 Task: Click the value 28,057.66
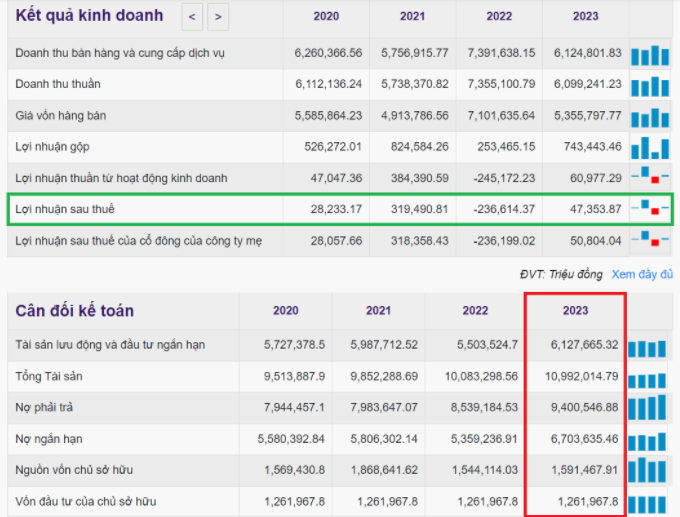coord(336,241)
